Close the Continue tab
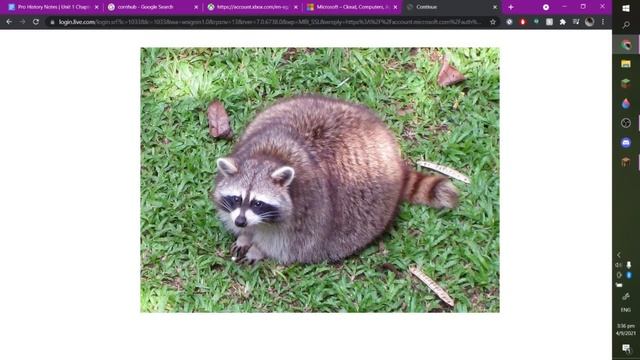Screen dimensions: 640x360 click(495, 7)
